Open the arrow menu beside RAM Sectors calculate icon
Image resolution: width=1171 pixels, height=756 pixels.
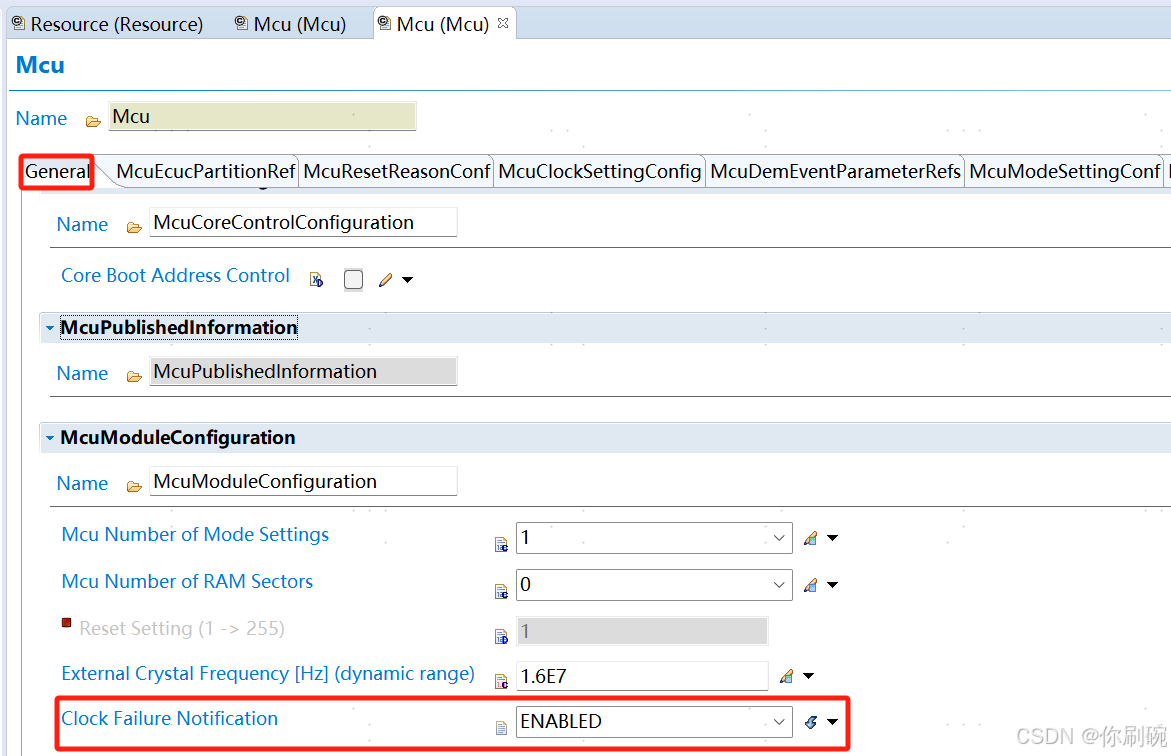point(833,585)
